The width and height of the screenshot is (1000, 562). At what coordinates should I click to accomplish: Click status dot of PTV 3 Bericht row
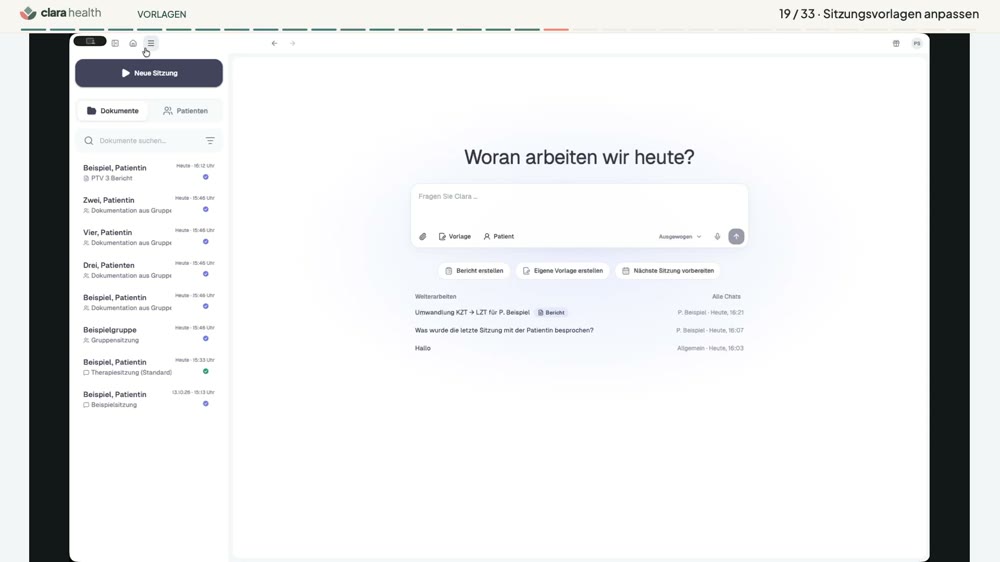[x=205, y=177]
